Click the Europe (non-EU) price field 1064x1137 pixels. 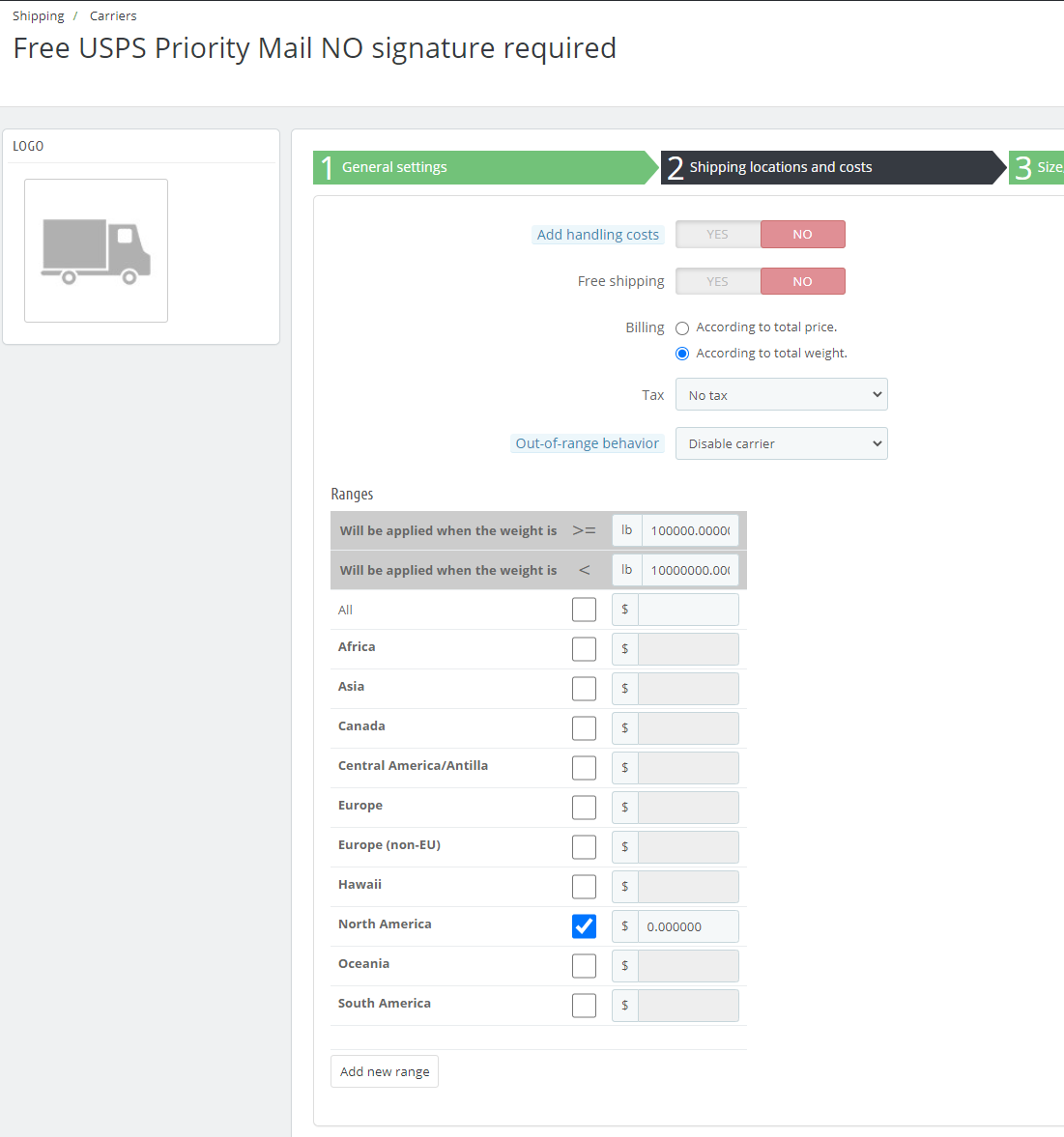pos(688,847)
